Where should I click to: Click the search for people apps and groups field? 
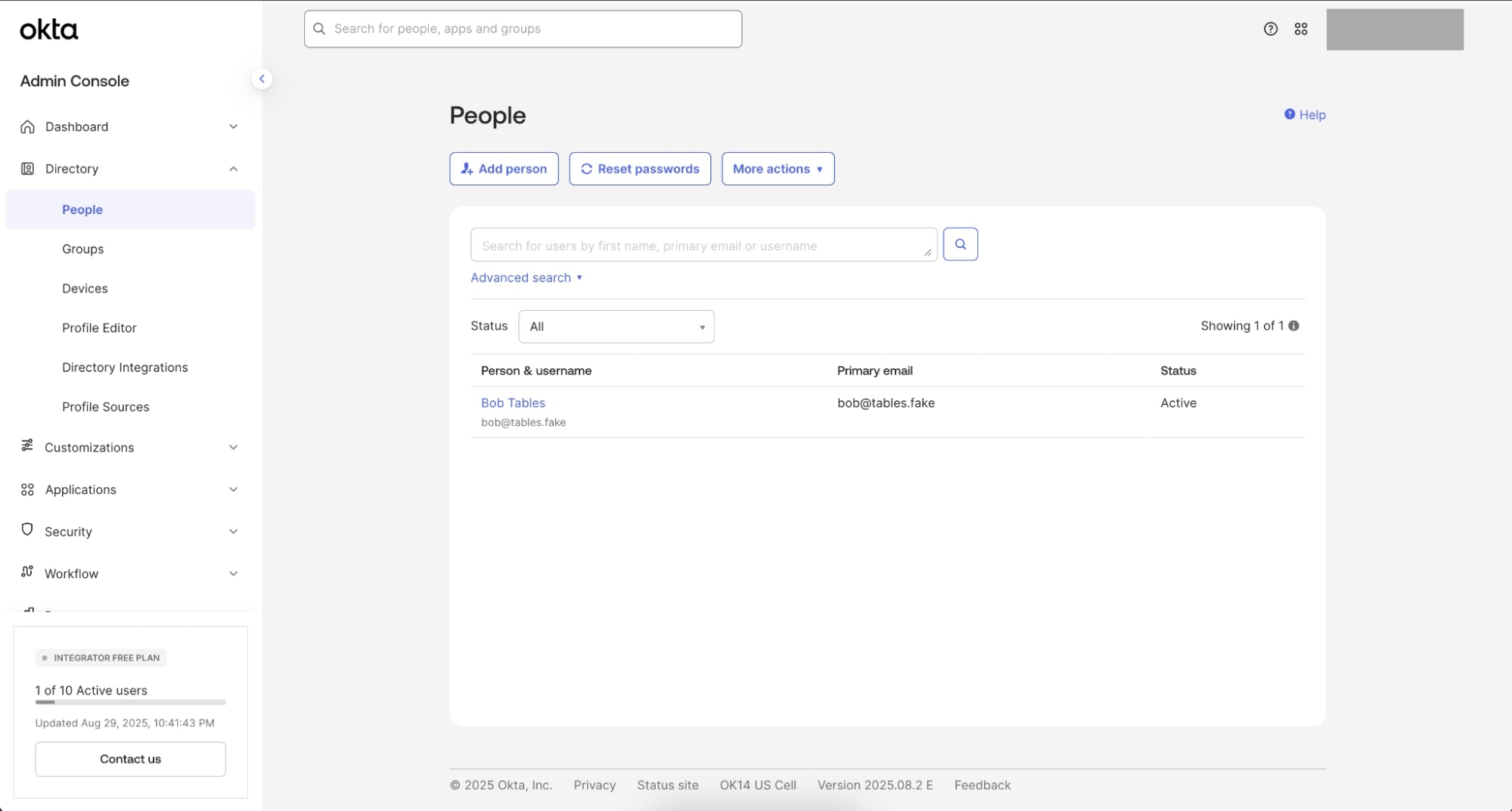pos(522,29)
